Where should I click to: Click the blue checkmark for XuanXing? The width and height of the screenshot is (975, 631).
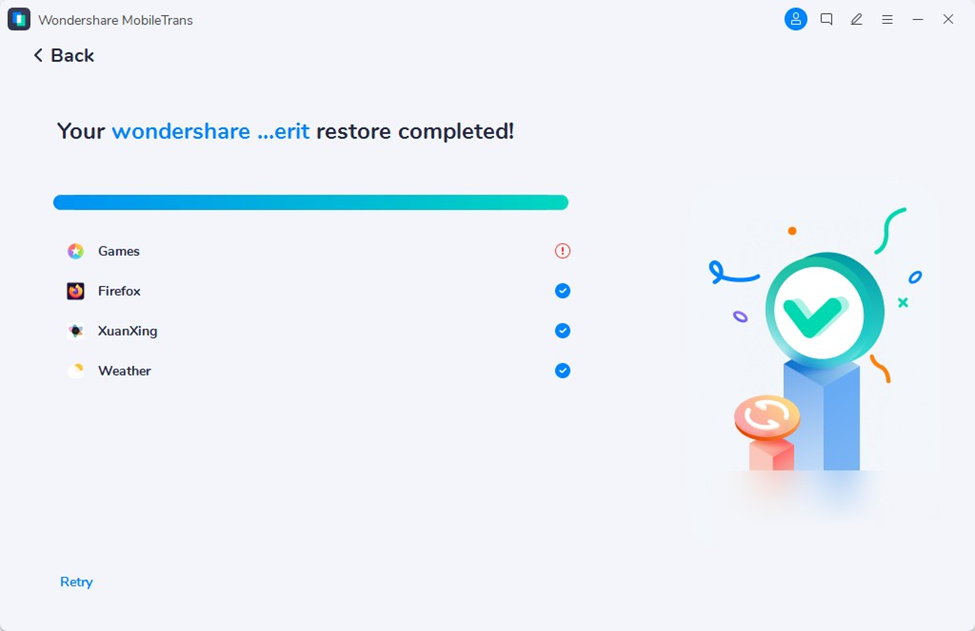tap(563, 331)
